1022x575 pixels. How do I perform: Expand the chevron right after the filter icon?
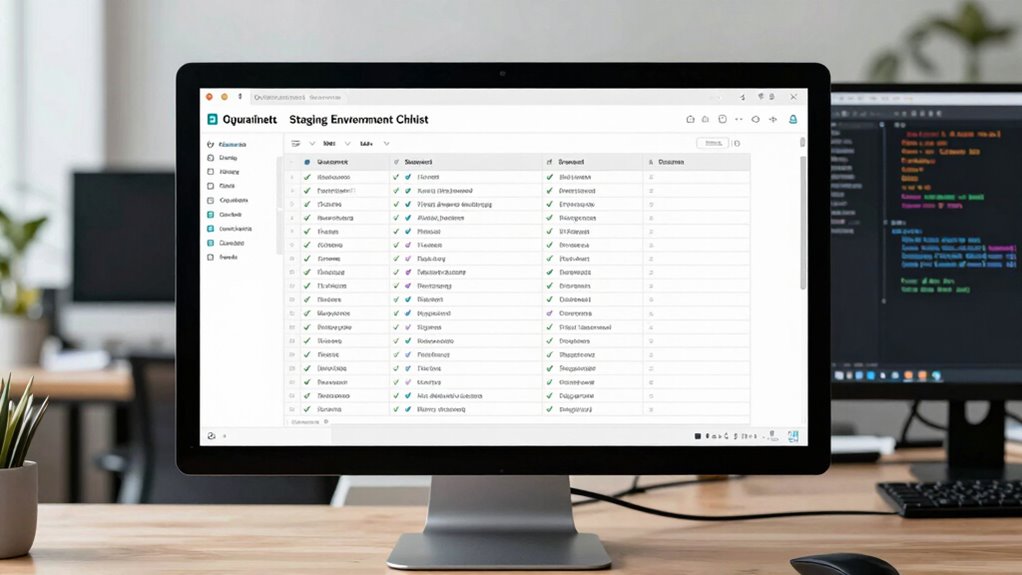tap(312, 143)
